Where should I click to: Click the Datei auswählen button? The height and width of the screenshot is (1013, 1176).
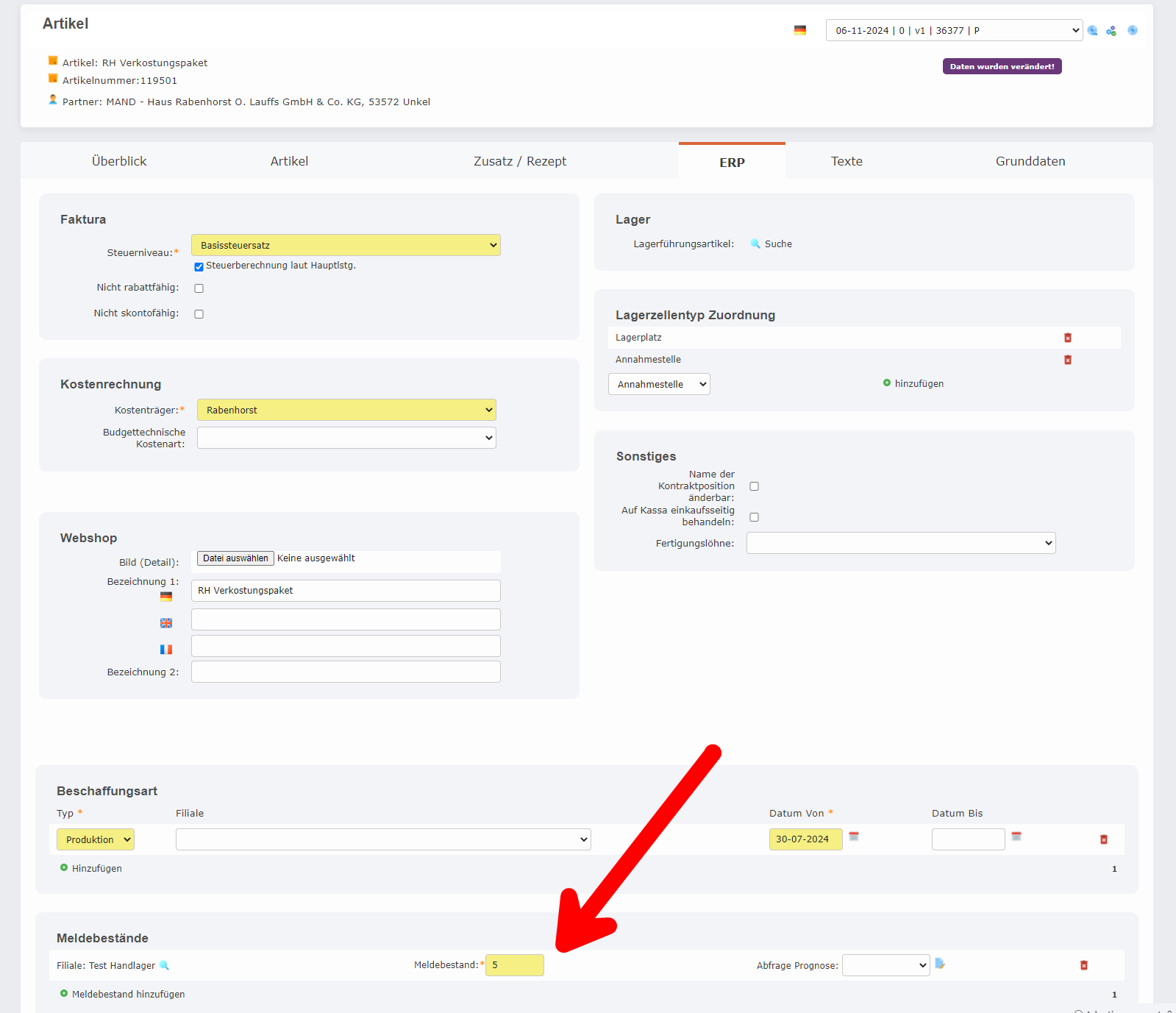235,558
